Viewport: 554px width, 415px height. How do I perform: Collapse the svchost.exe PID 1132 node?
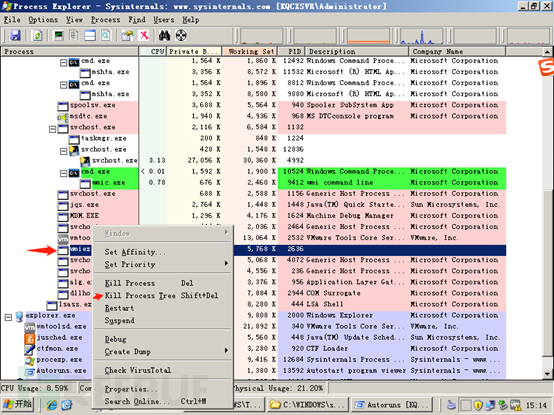tap(52, 129)
